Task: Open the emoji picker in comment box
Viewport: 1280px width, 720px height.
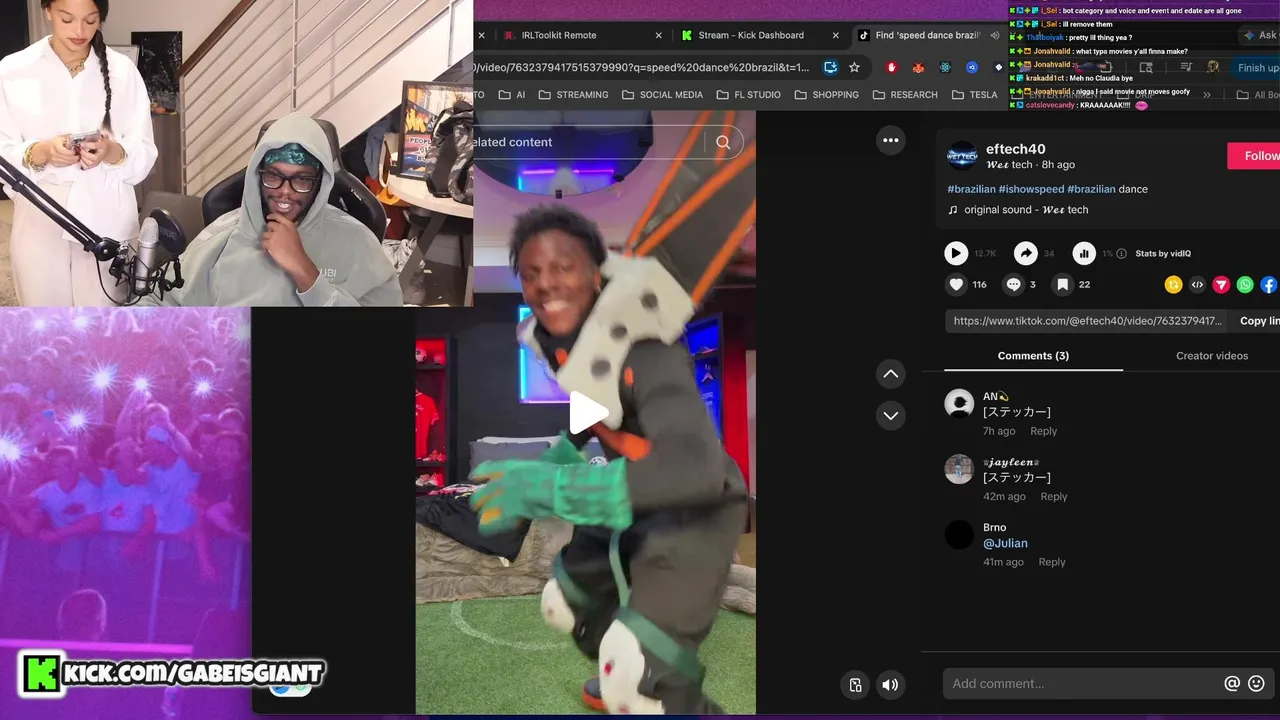Action: click(1257, 684)
